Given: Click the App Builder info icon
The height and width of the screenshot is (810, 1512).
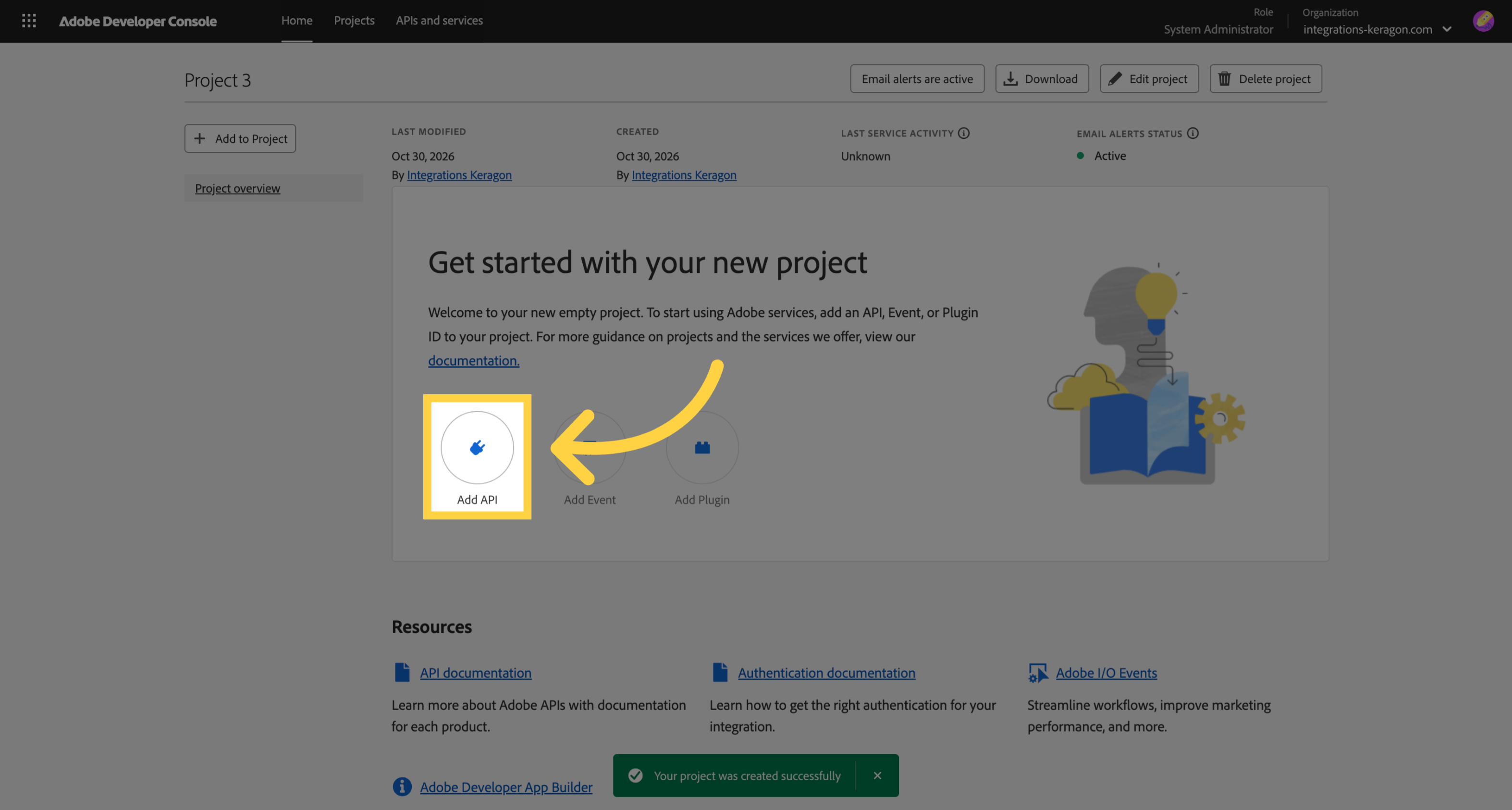Looking at the screenshot, I should point(402,786).
